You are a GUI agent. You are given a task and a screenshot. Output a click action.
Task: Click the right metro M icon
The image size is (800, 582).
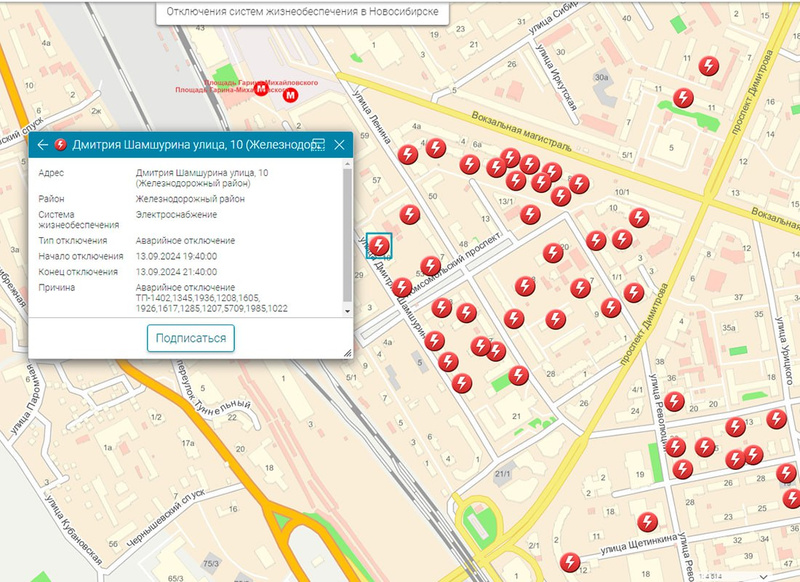(291, 96)
